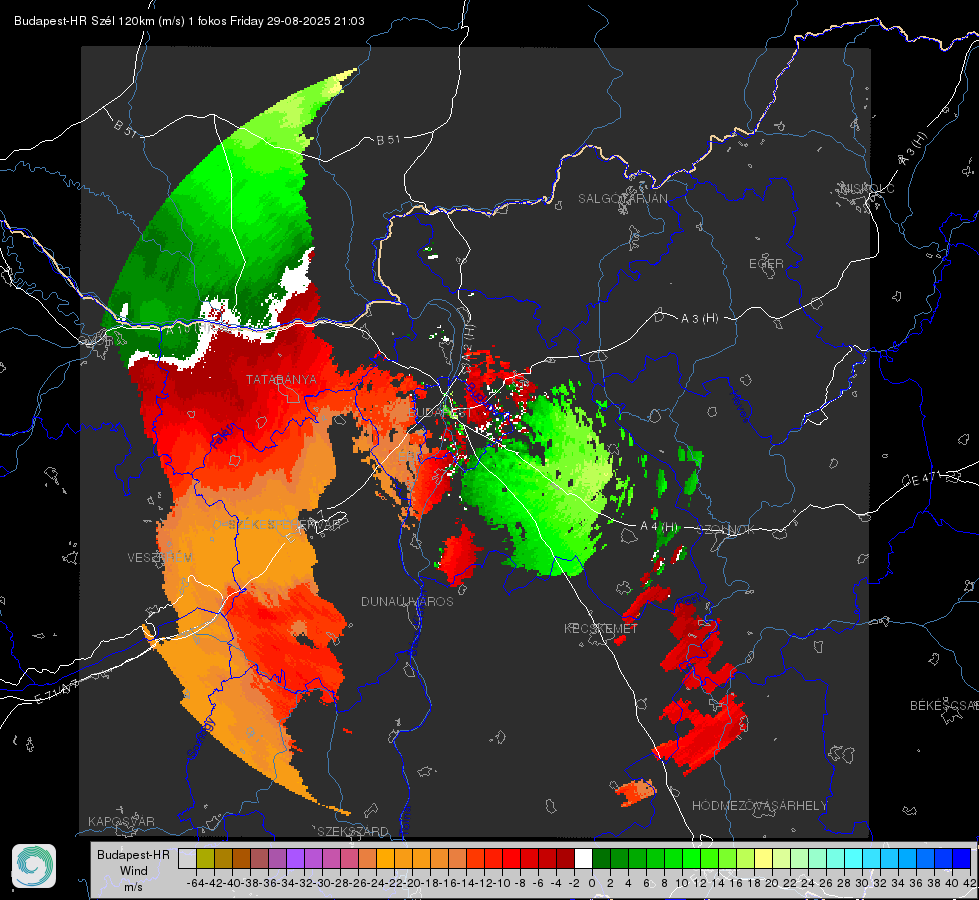Image resolution: width=979 pixels, height=900 pixels.
Task: Pick the bright green swatch between 10 and 12
Action: click(691, 858)
